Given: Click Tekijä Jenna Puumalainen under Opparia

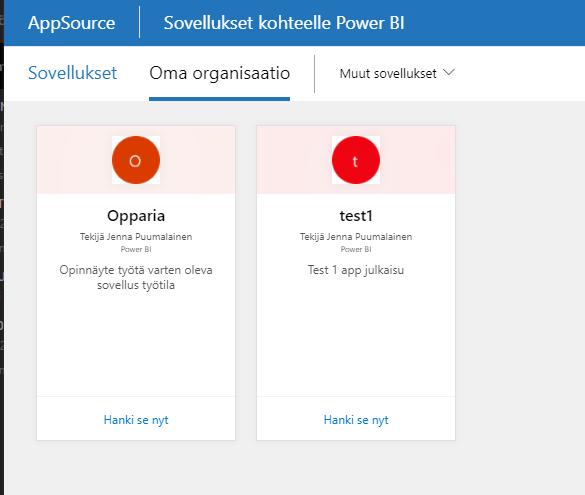Looking at the screenshot, I should click(x=136, y=237).
